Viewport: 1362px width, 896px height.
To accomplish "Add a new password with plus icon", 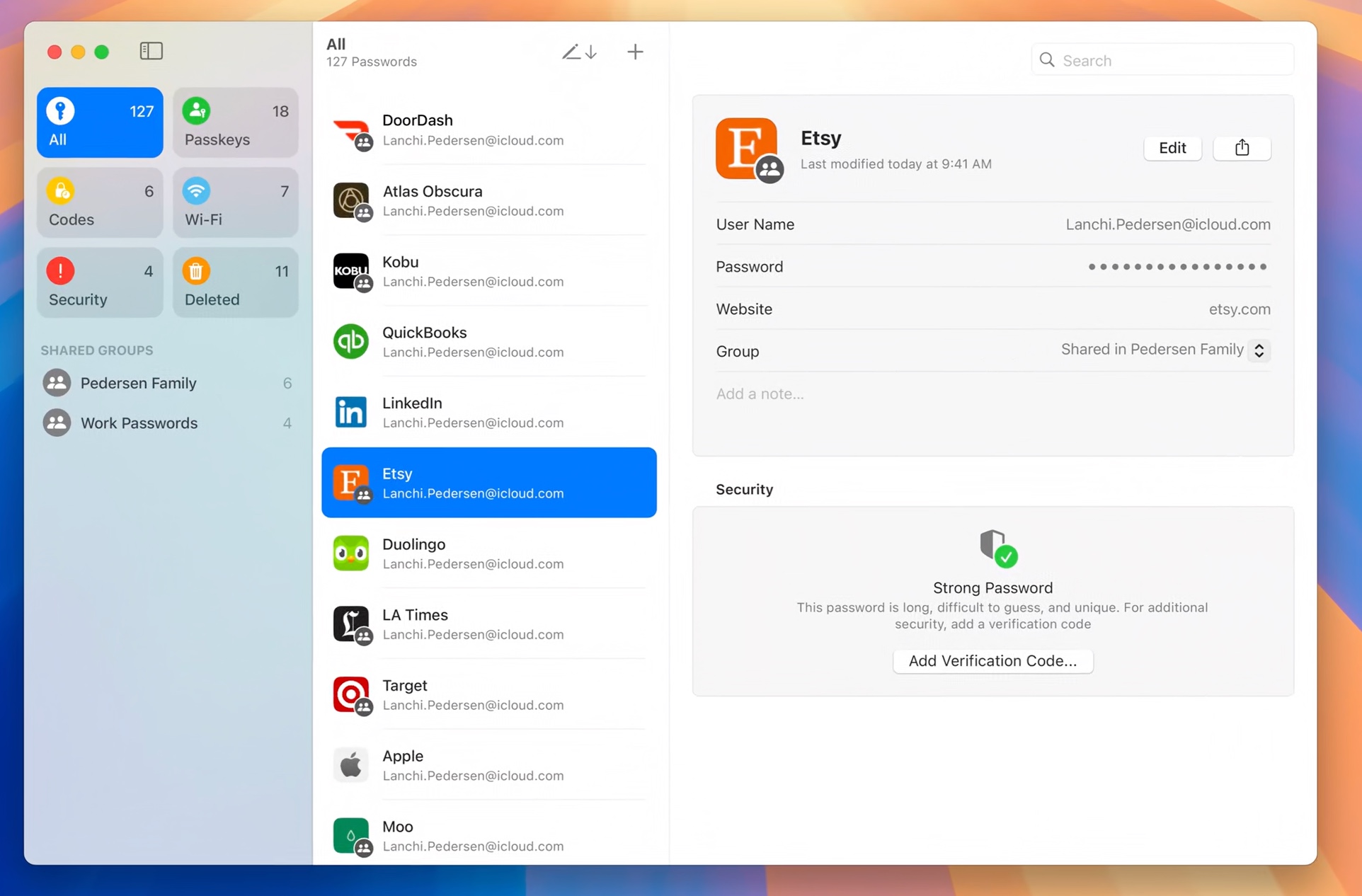I will (x=635, y=52).
